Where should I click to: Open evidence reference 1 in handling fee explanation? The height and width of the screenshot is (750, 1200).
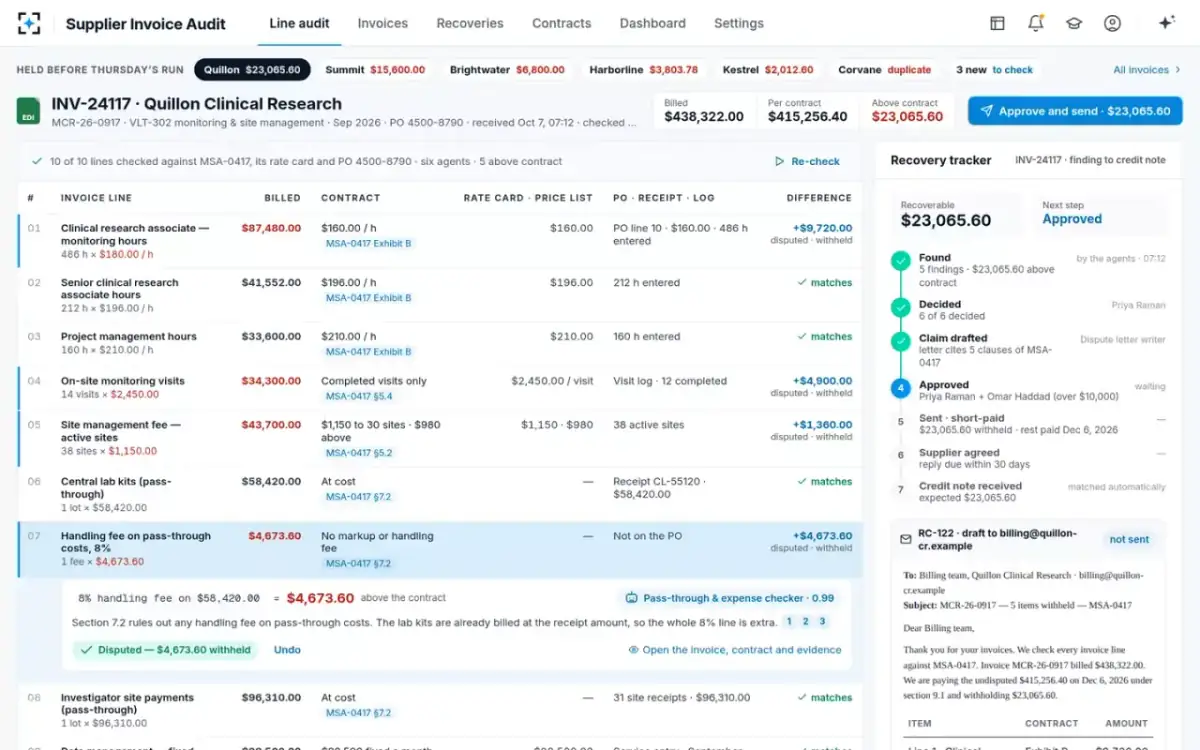pyautogui.click(x=789, y=622)
